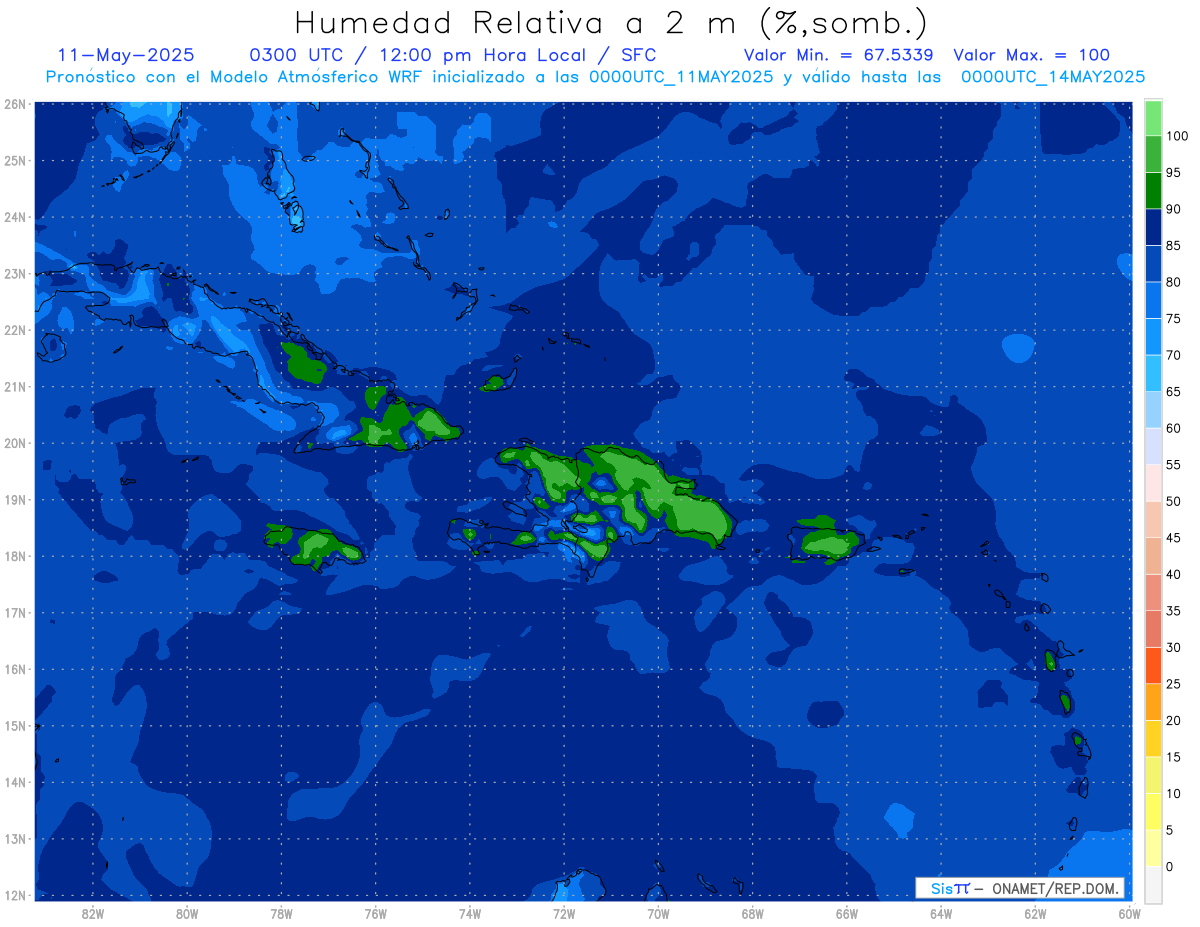
Task: Click the '60W' longitude axis label
Action: pos(1129,913)
